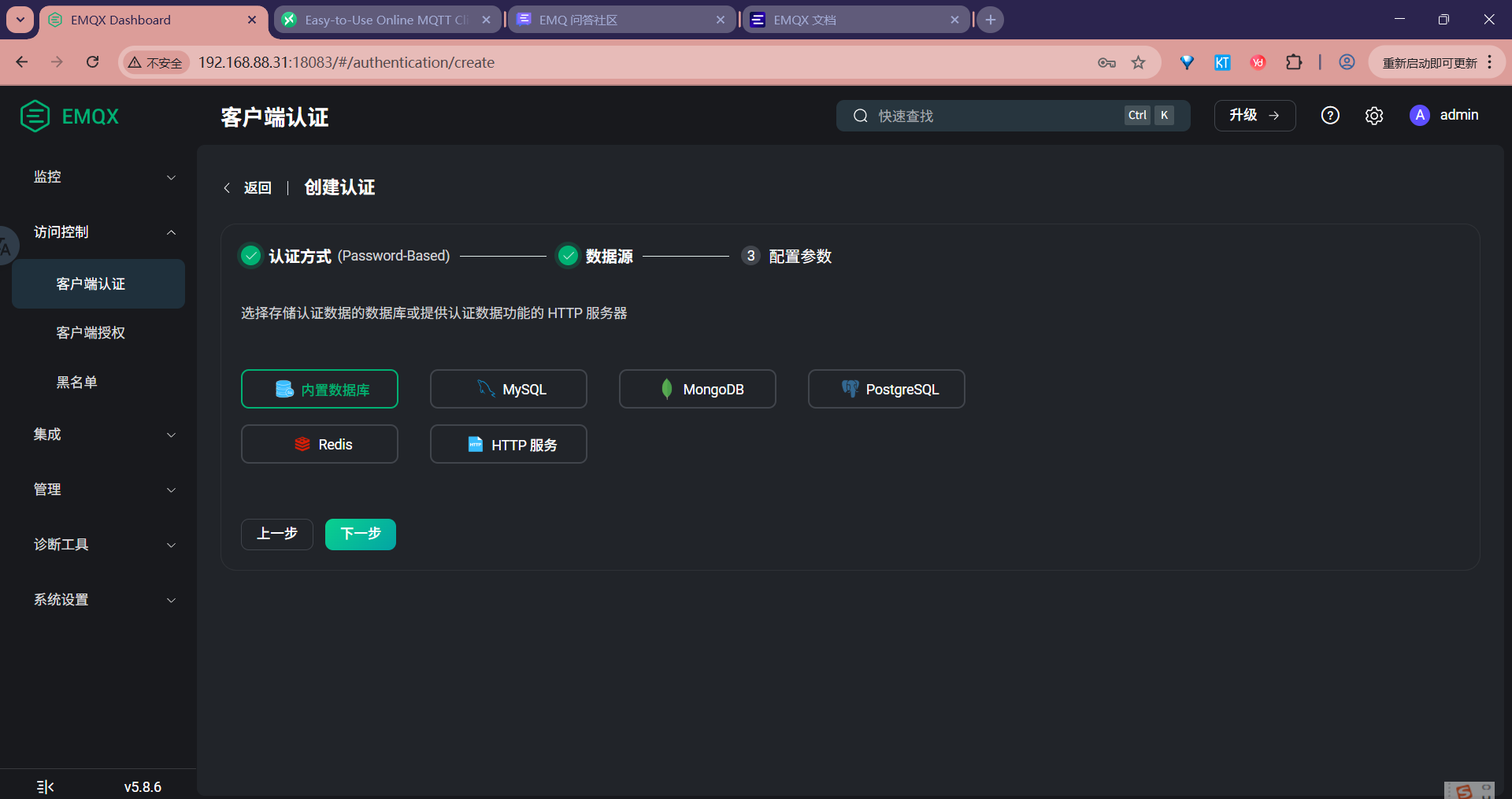This screenshot has height=799, width=1512.
Task: Select 内置数据库 data source
Action: coord(320,389)
